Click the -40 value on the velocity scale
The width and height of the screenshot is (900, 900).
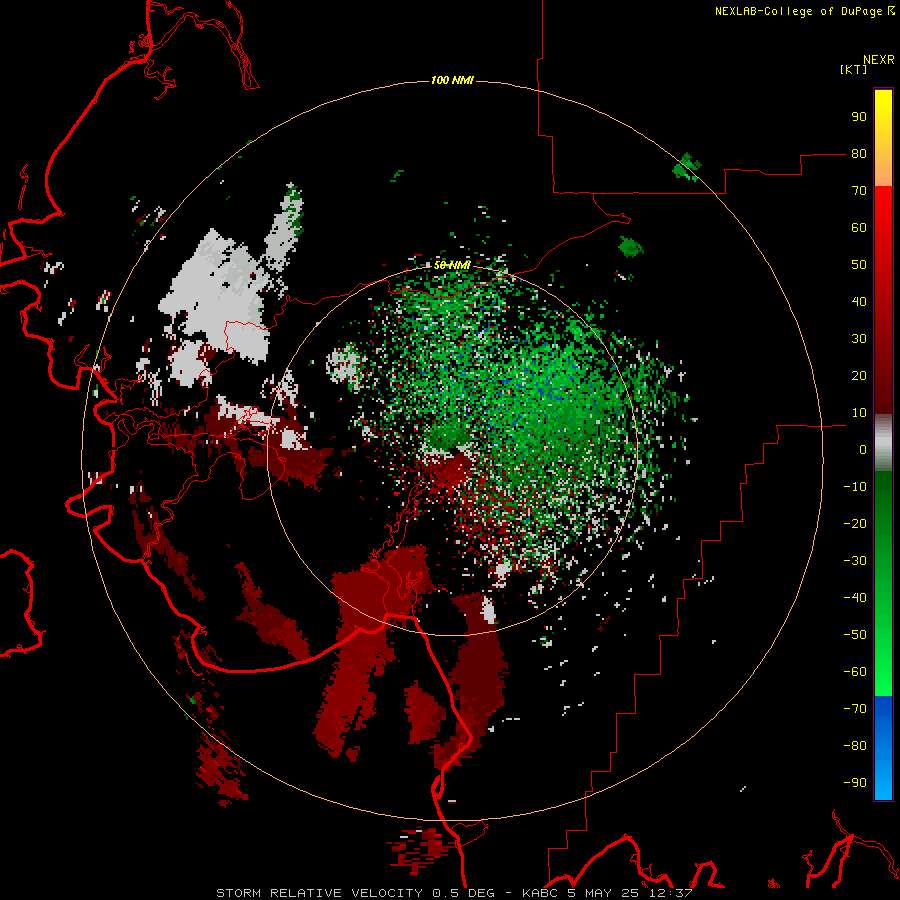coord(855,598)
